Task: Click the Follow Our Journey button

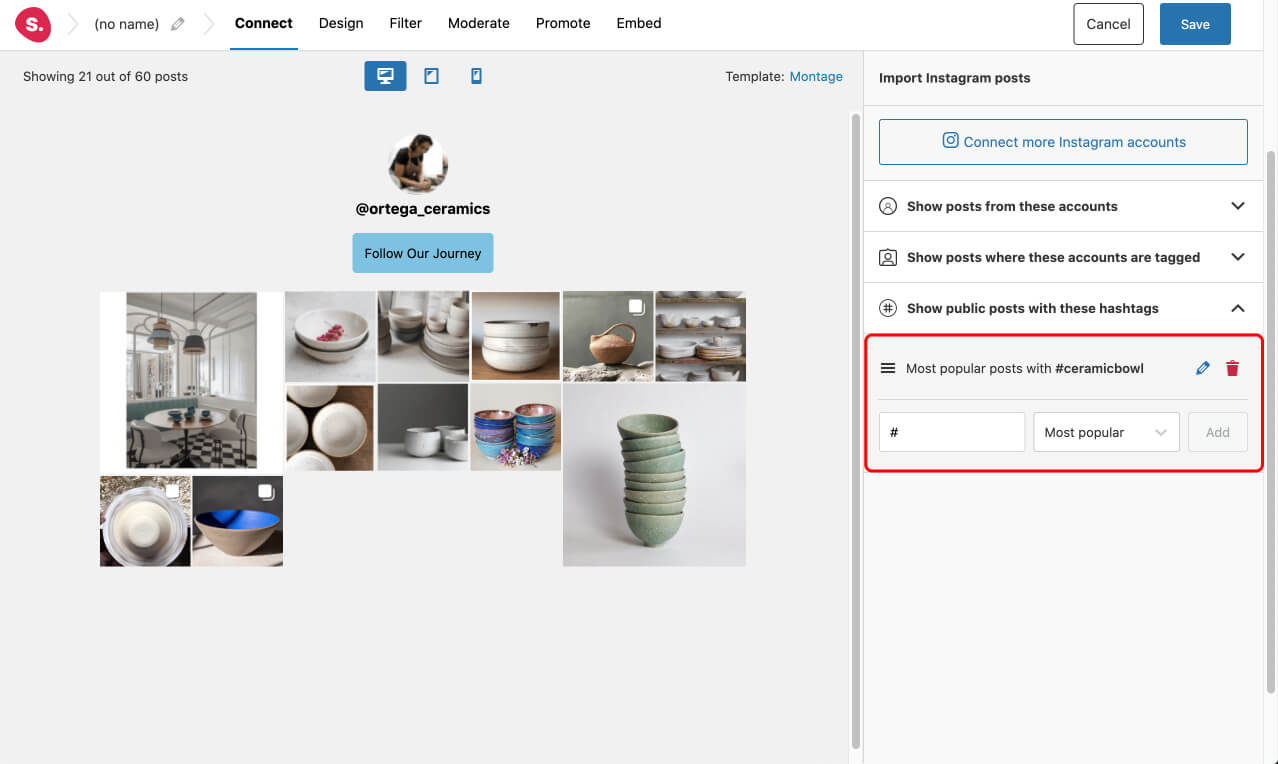Action: click(423, 253)
